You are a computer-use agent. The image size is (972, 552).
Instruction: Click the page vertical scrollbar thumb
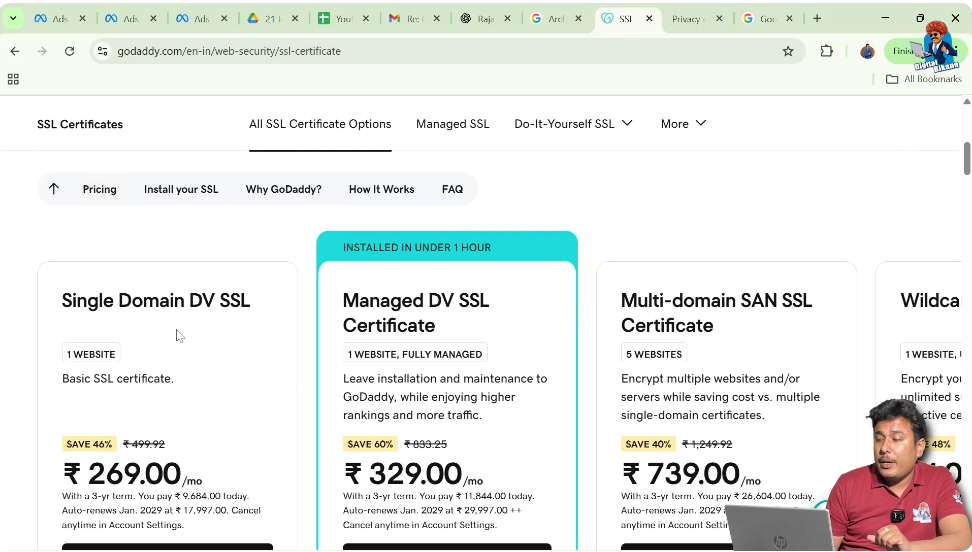click(966, 158)
